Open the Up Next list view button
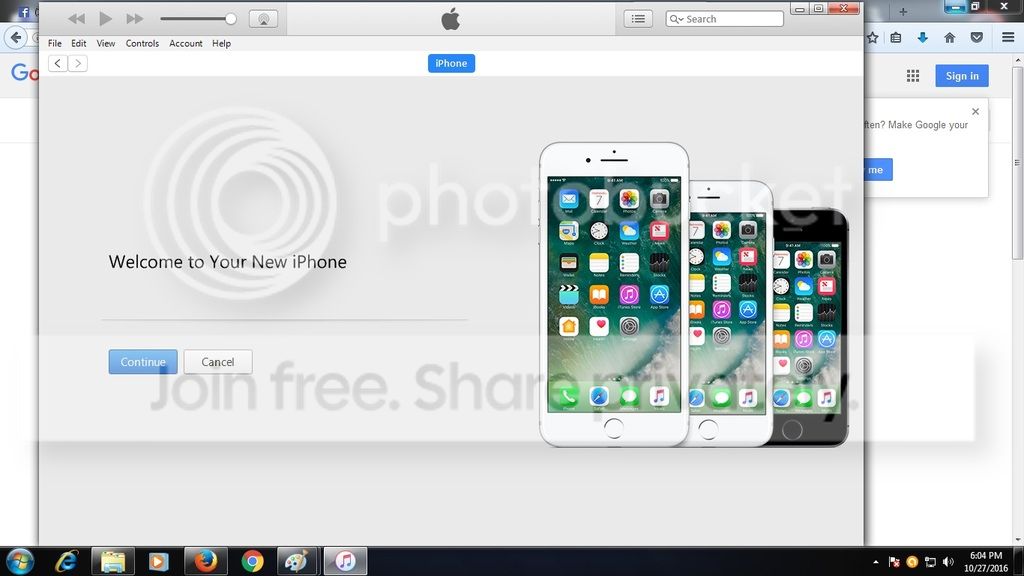Image resolution: width=1024 pixels, height=576 pixels. 638,19
